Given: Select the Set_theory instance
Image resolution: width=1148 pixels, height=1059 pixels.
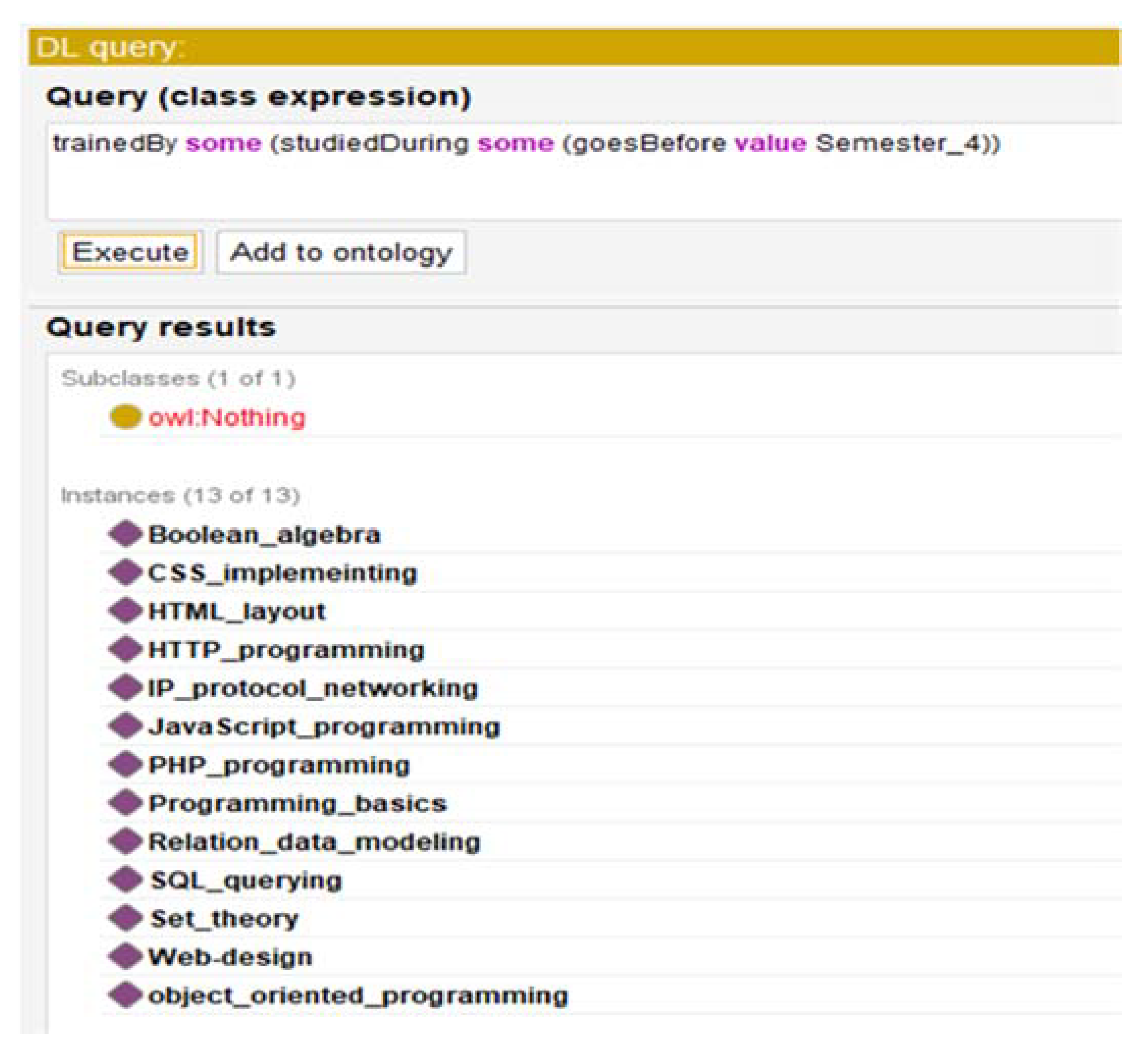Looking at the screenshot, I should coord(223,919).
